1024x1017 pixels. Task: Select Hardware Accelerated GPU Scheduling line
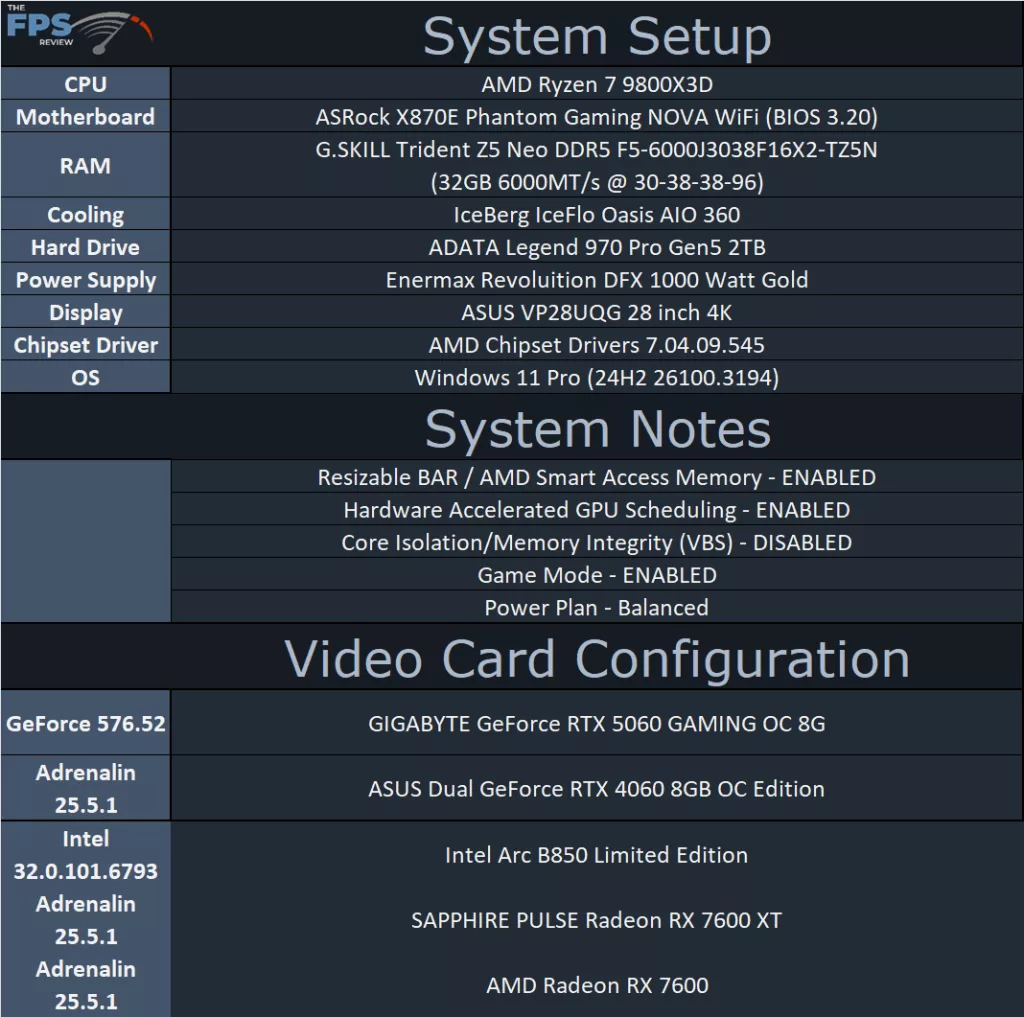(597, 510)
